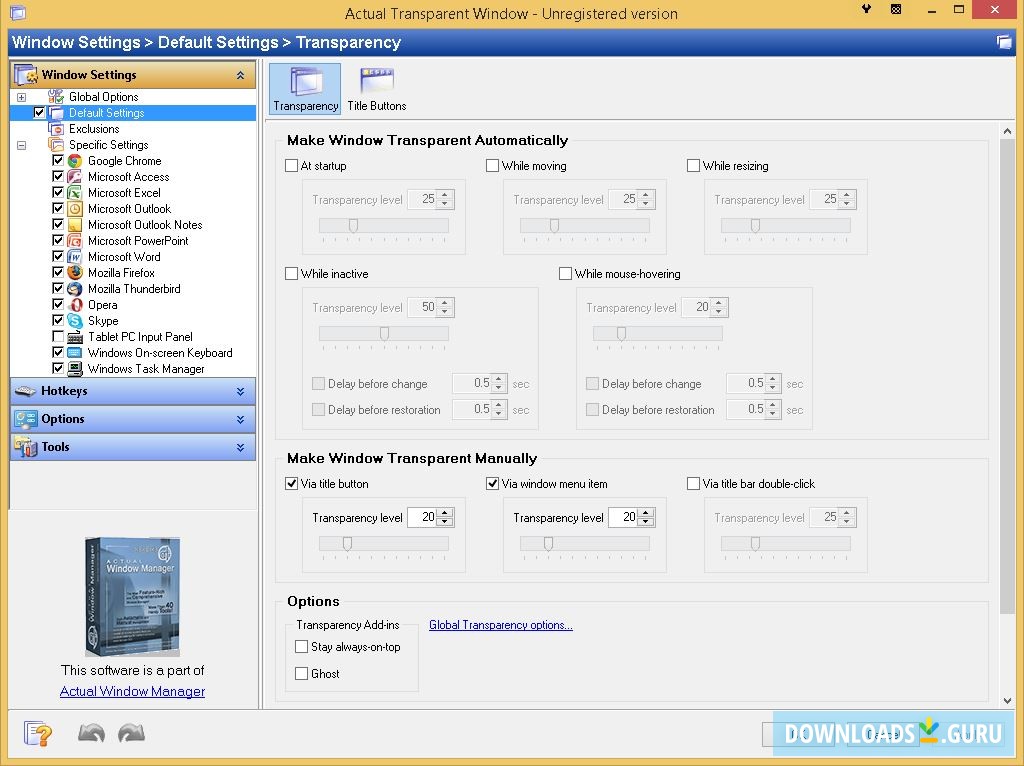Click the undo arrow icon
1024x766 pixels.
(91, 733)
